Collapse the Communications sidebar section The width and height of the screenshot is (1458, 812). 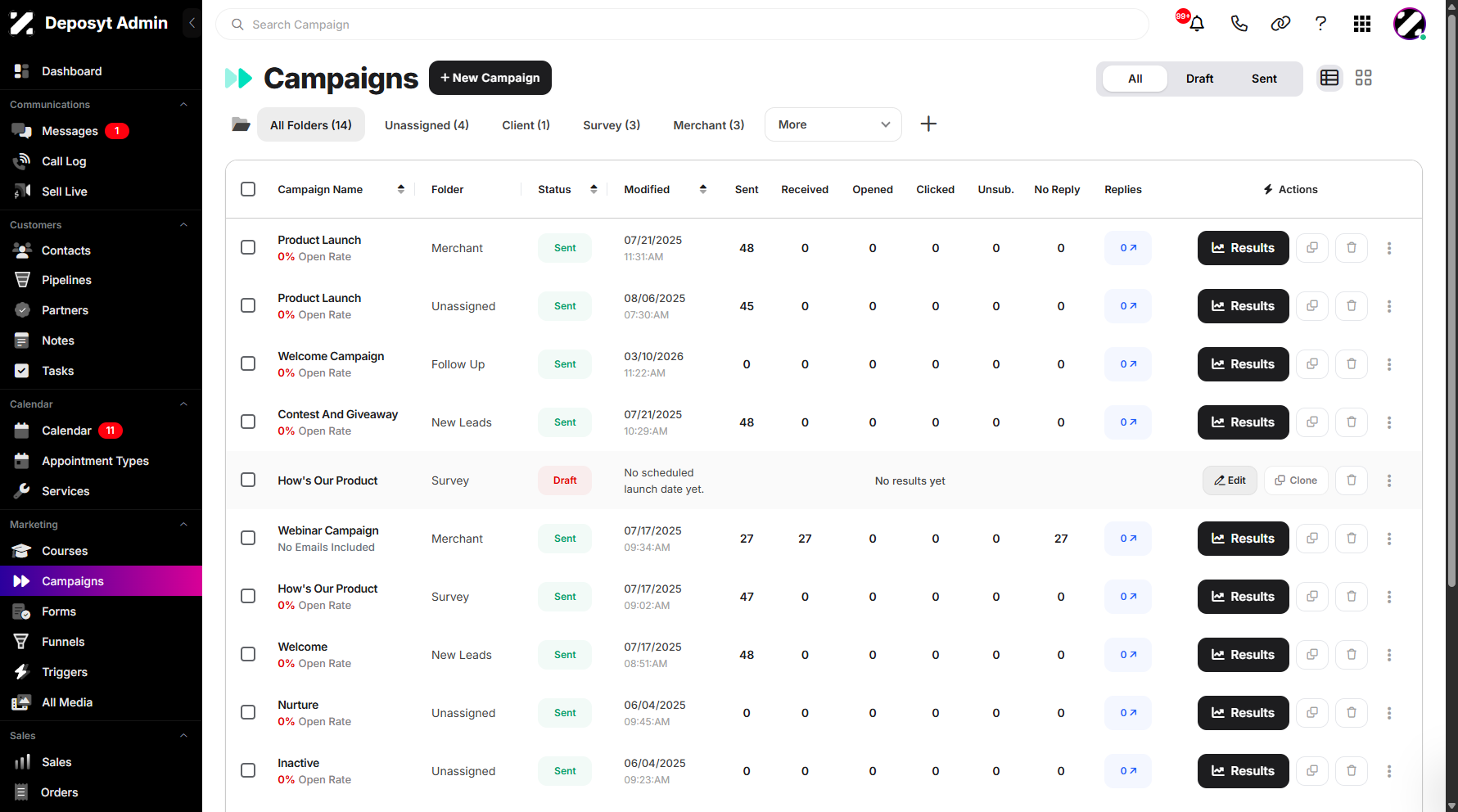pyautogui.click(x=183, y=105)
